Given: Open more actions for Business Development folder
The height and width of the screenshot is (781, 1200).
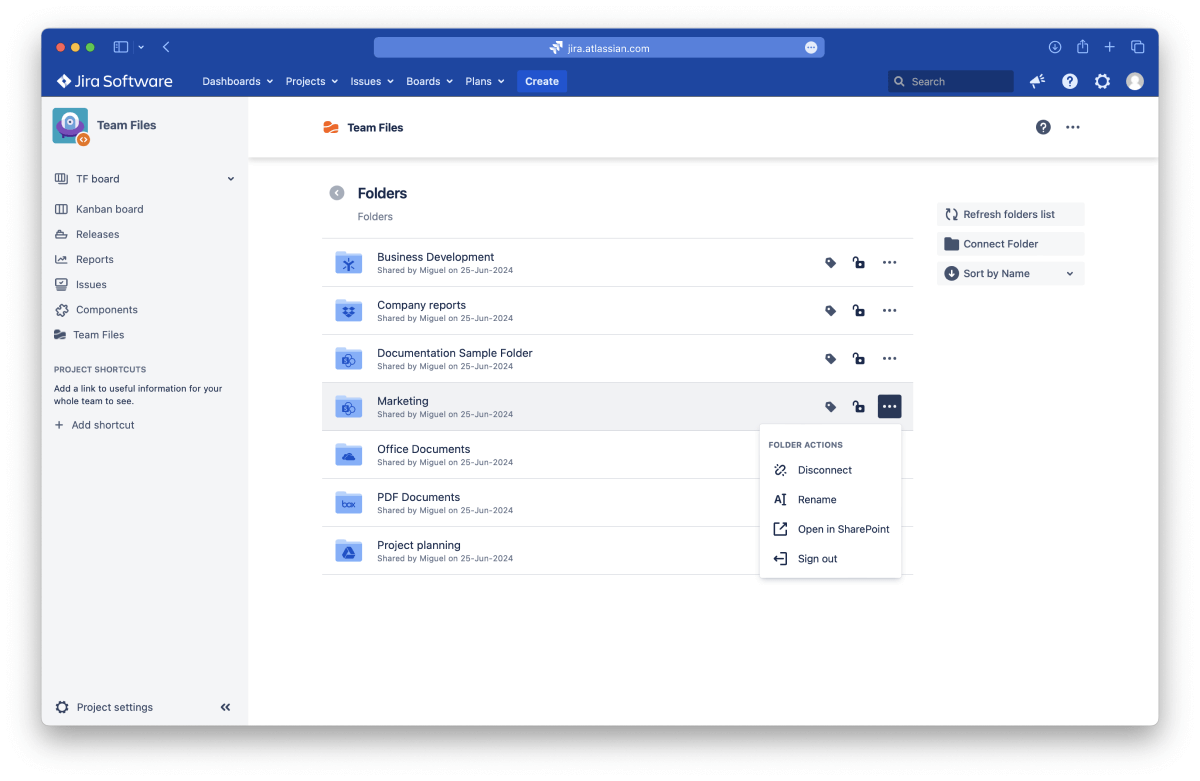Looking at the screenshot, I should [889, 263].
